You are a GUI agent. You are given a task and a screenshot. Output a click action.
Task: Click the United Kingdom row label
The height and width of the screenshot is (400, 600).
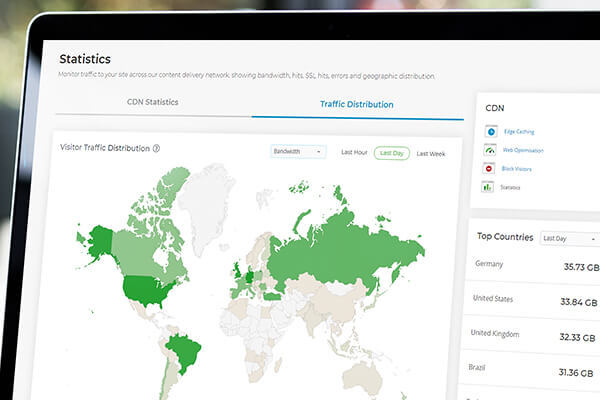pyautogui.click(x=495, y=333)
